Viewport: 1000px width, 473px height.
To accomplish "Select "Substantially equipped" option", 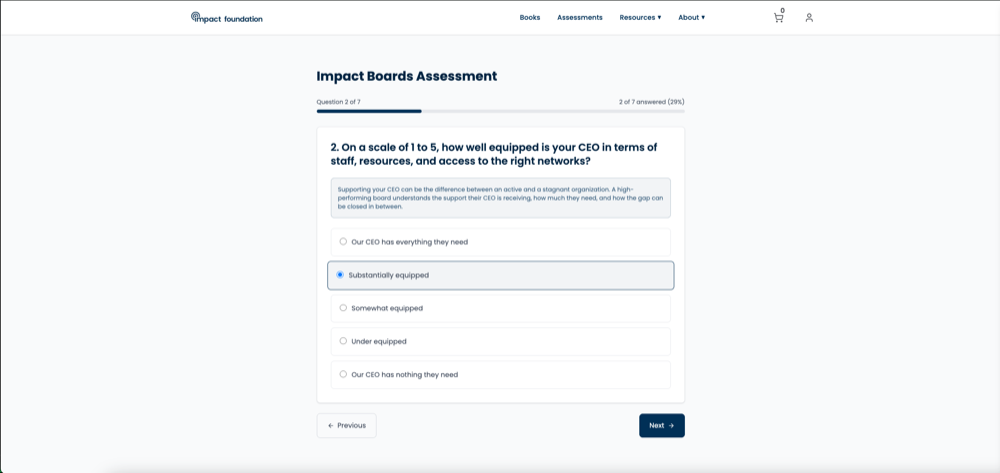I will (501, 275).
